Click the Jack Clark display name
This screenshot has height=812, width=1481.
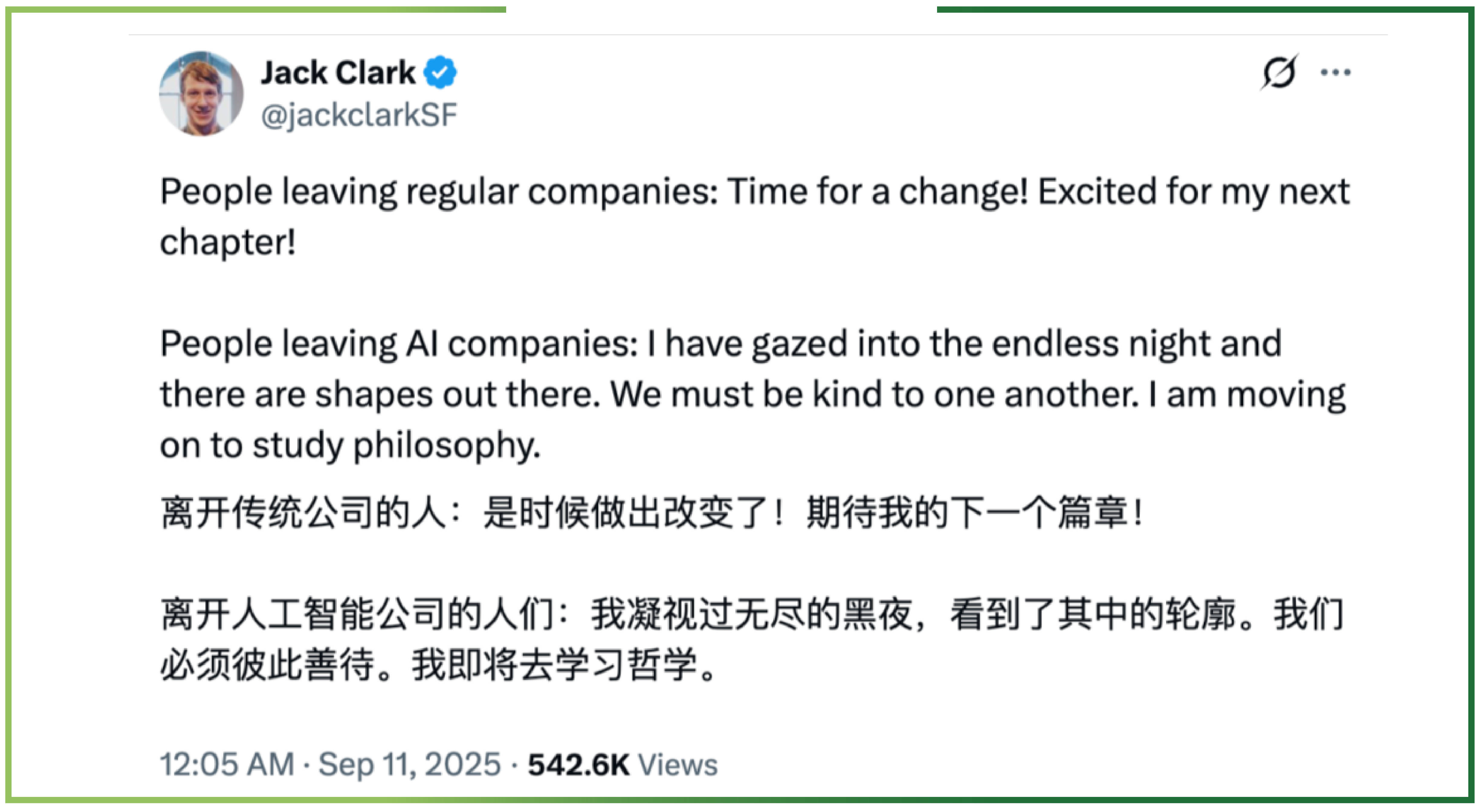pyautogui.click(x=338, y=73)
